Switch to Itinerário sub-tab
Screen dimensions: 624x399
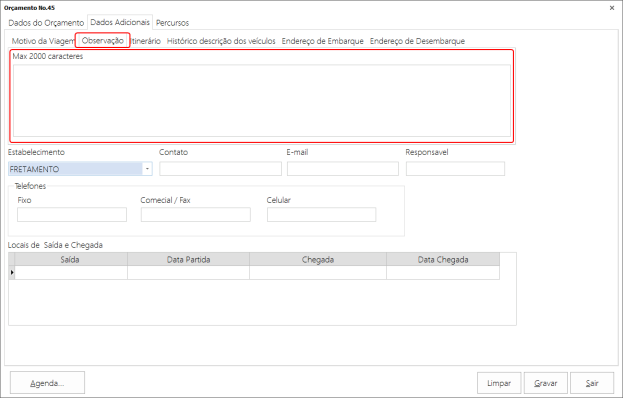coord(146,41)
